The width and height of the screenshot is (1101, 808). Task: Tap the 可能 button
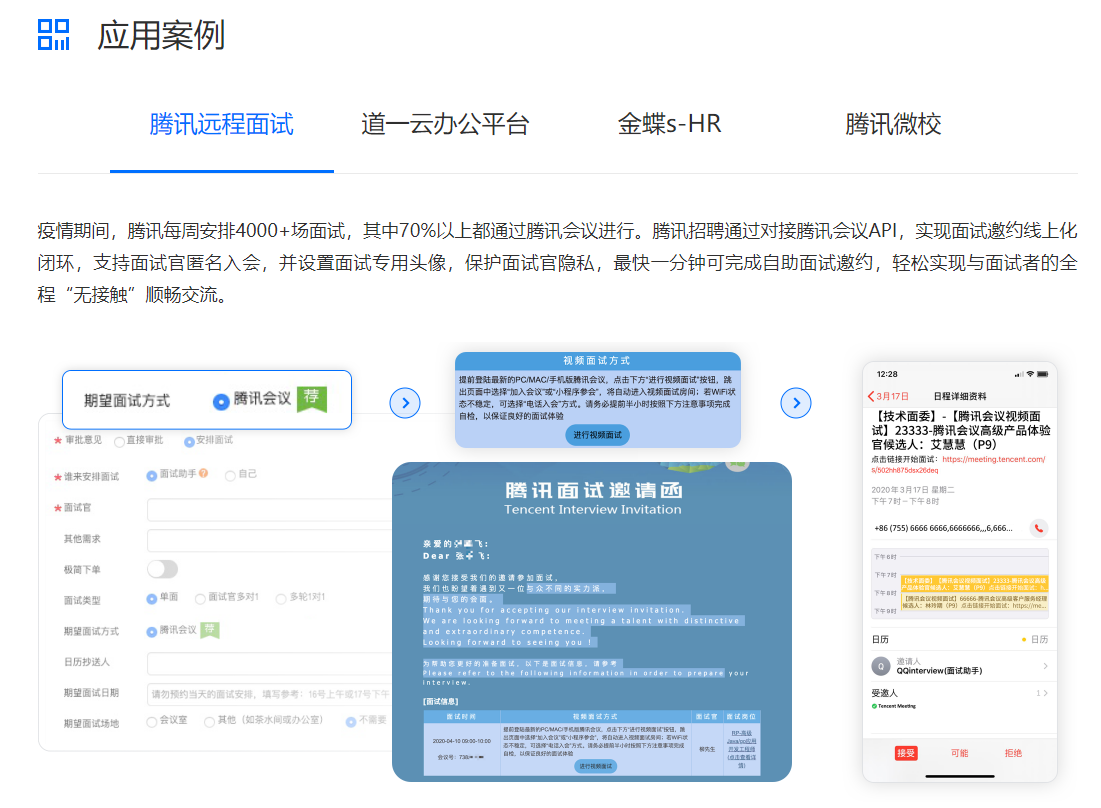tap(959, 753)
